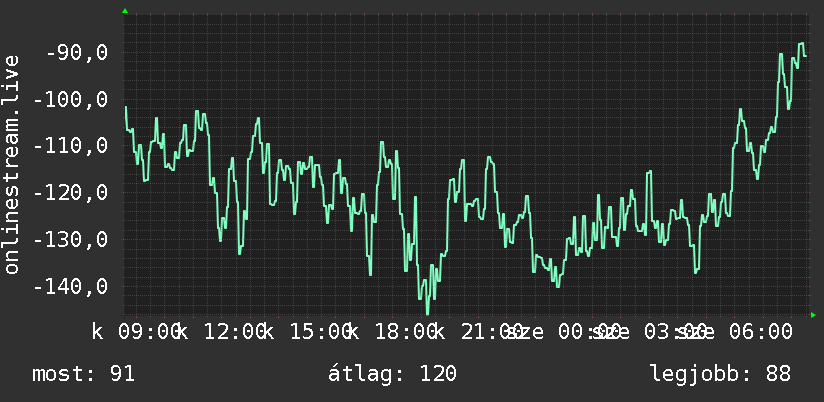The width and height of the screenshot is (824, 402).
Task: Click the 'legjobb: 88' best value
Action: pos(720,374)
